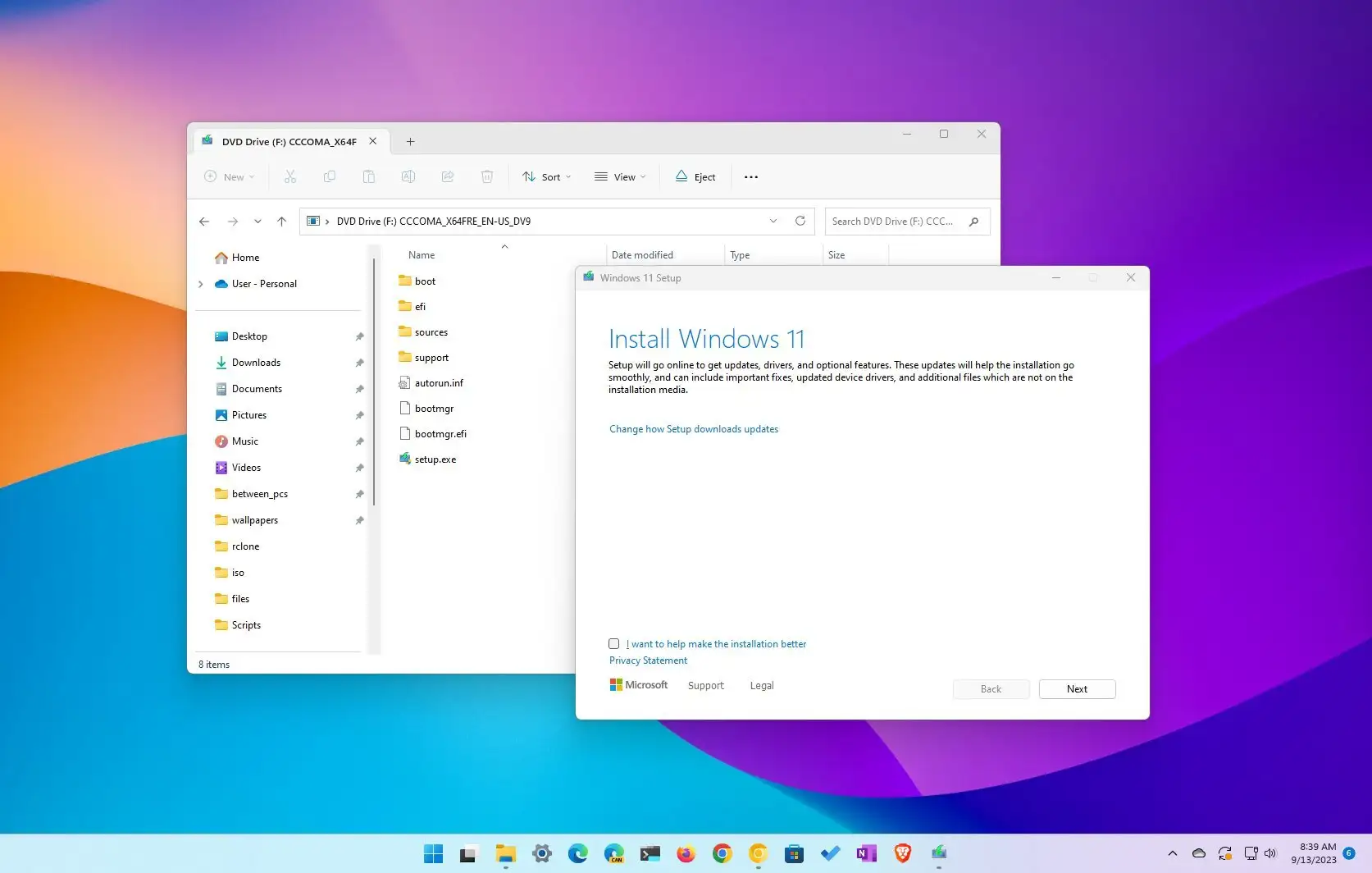Add a new File Explorer tab
Screen dimensions: 1372x873
410,141
